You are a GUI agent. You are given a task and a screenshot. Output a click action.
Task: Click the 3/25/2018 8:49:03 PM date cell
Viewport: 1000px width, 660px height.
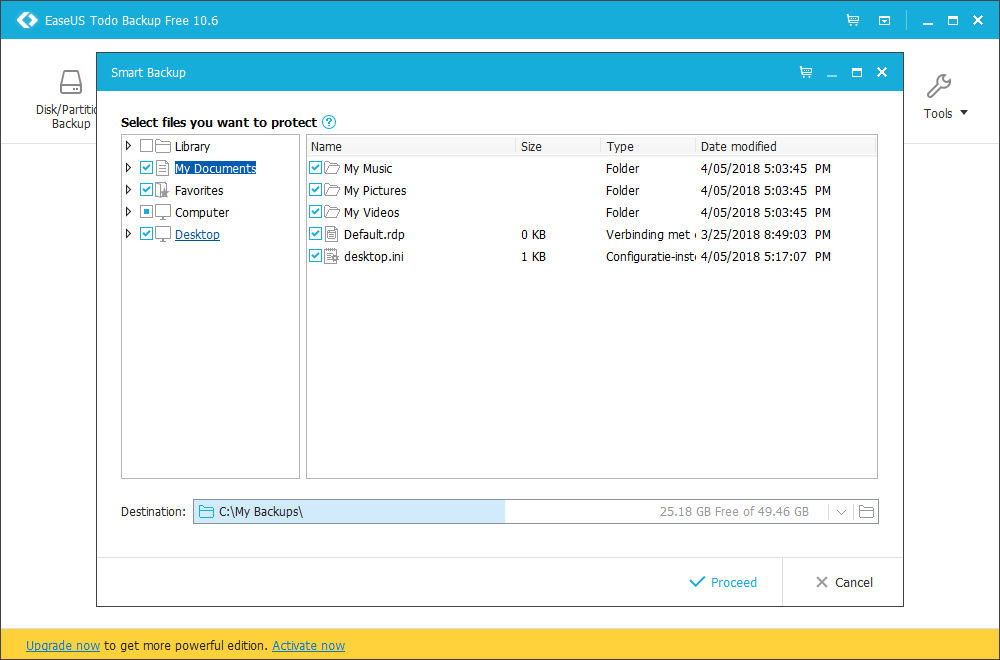pos(765,235)
